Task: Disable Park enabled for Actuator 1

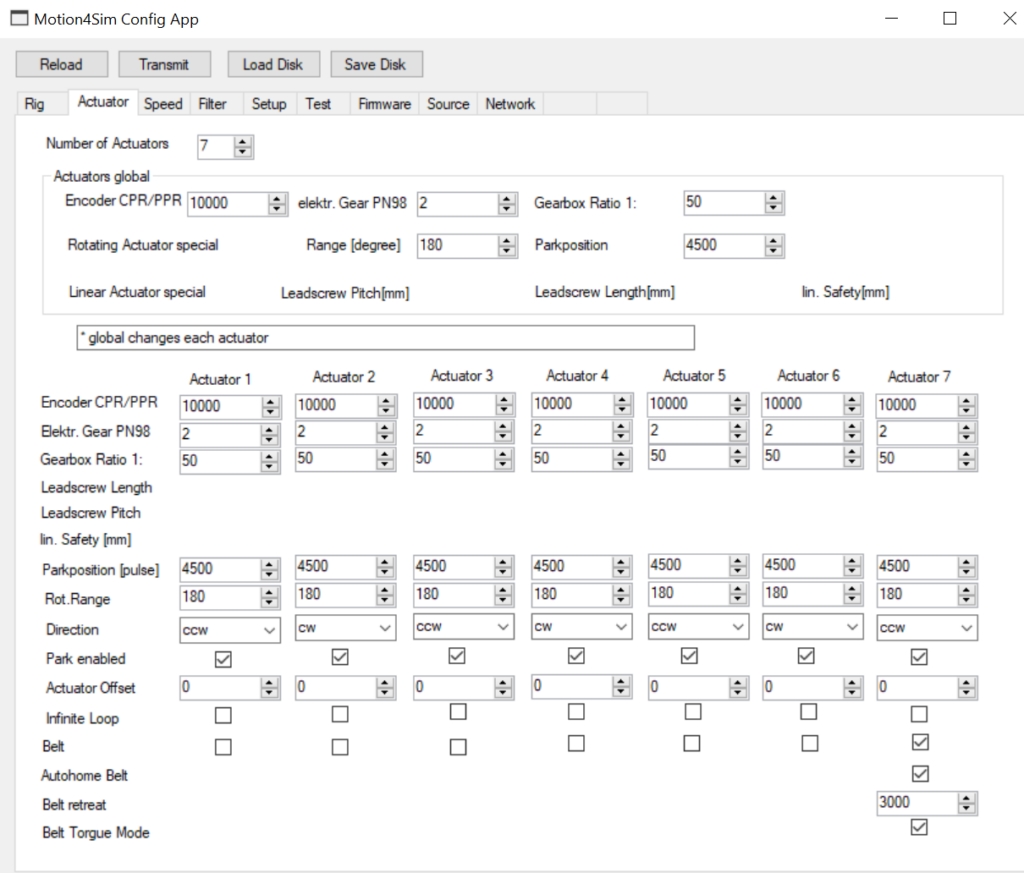Action: (223, 659)
